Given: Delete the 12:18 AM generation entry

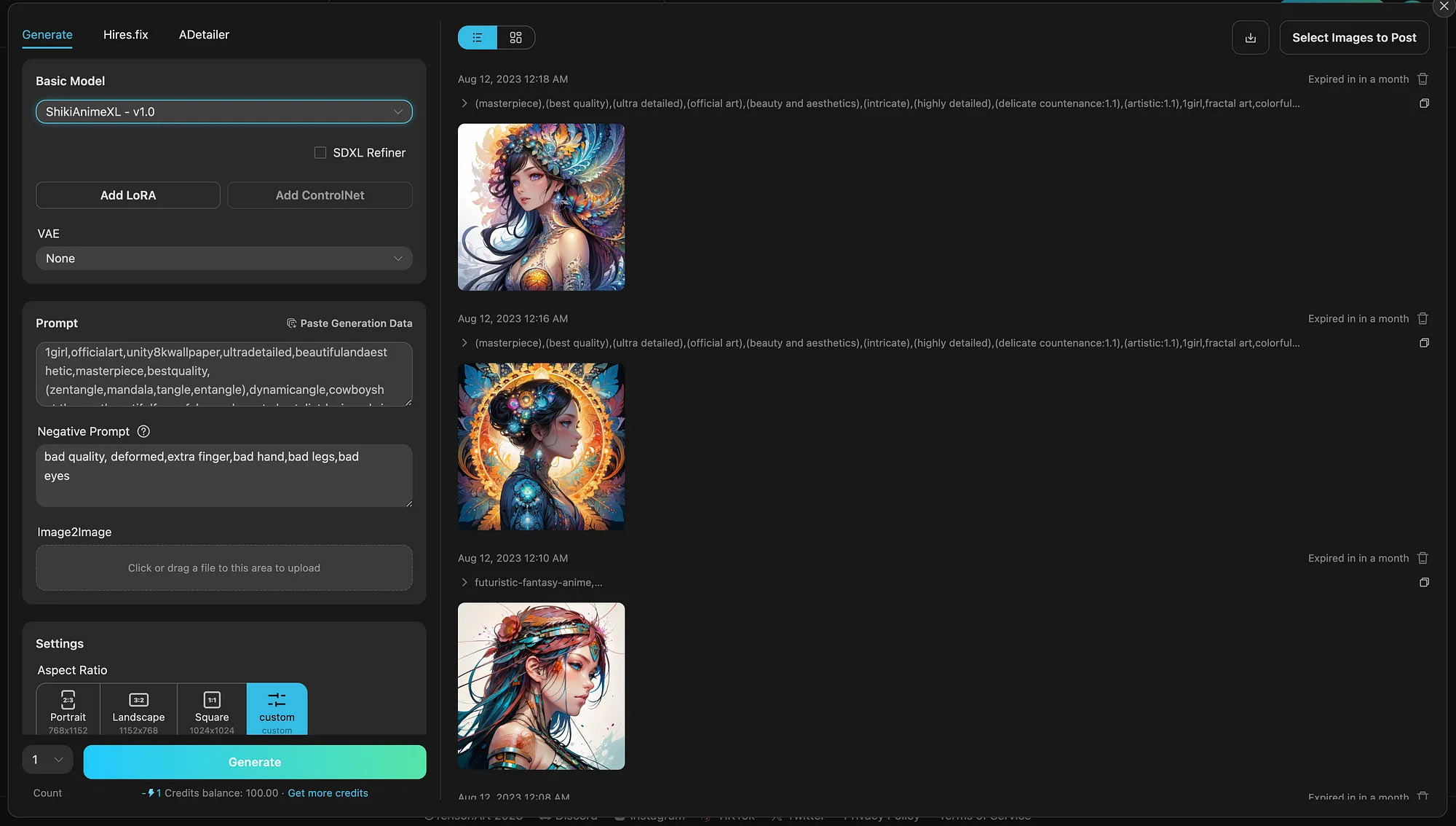Looking at the screenshot, I should pos(1423,79).
